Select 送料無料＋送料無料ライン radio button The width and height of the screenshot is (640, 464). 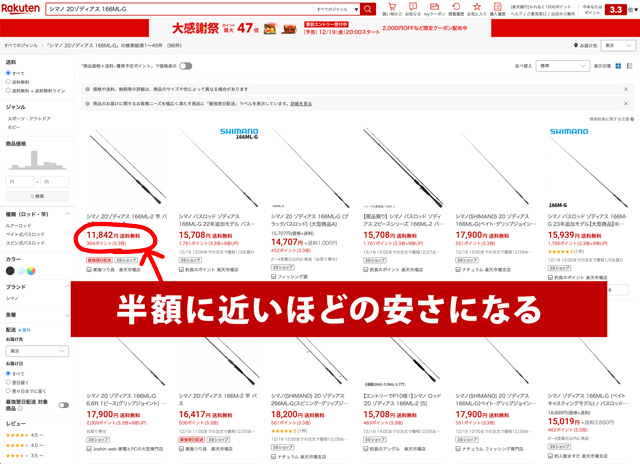[8, 90]
